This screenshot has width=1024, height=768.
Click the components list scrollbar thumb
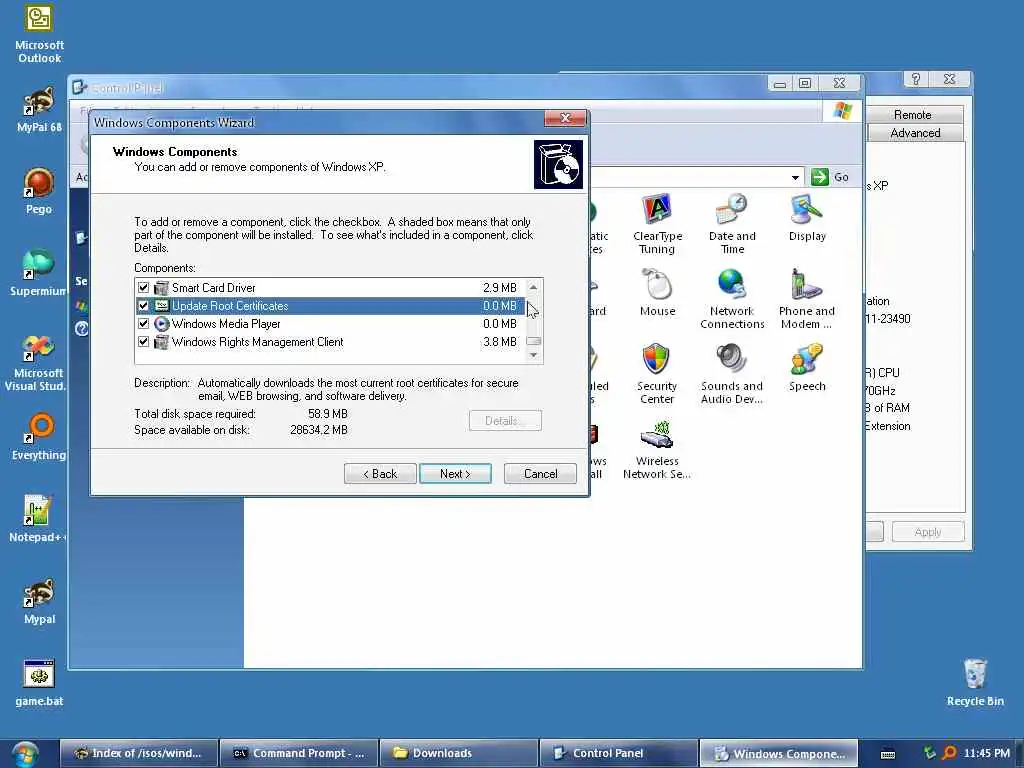tap(534, 341)
